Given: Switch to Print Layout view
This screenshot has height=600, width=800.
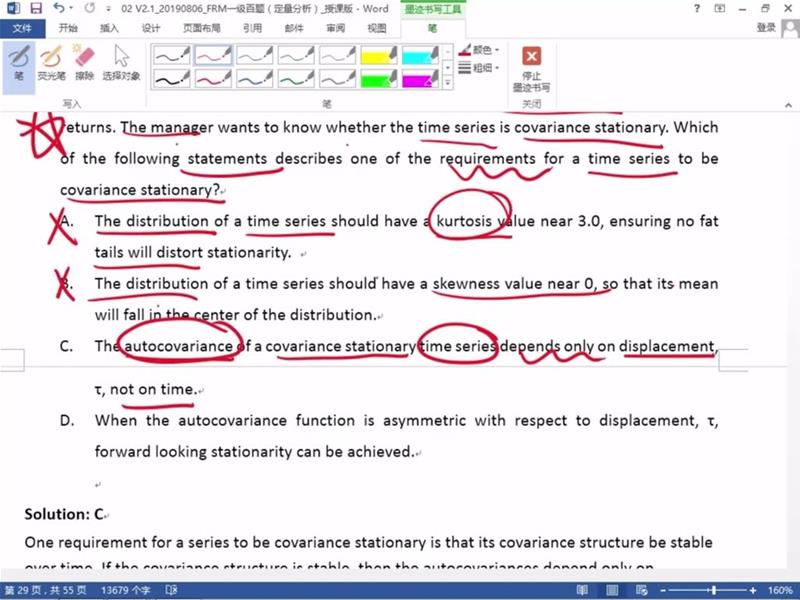Looking at the screenshot, I should tap(612, 590).
